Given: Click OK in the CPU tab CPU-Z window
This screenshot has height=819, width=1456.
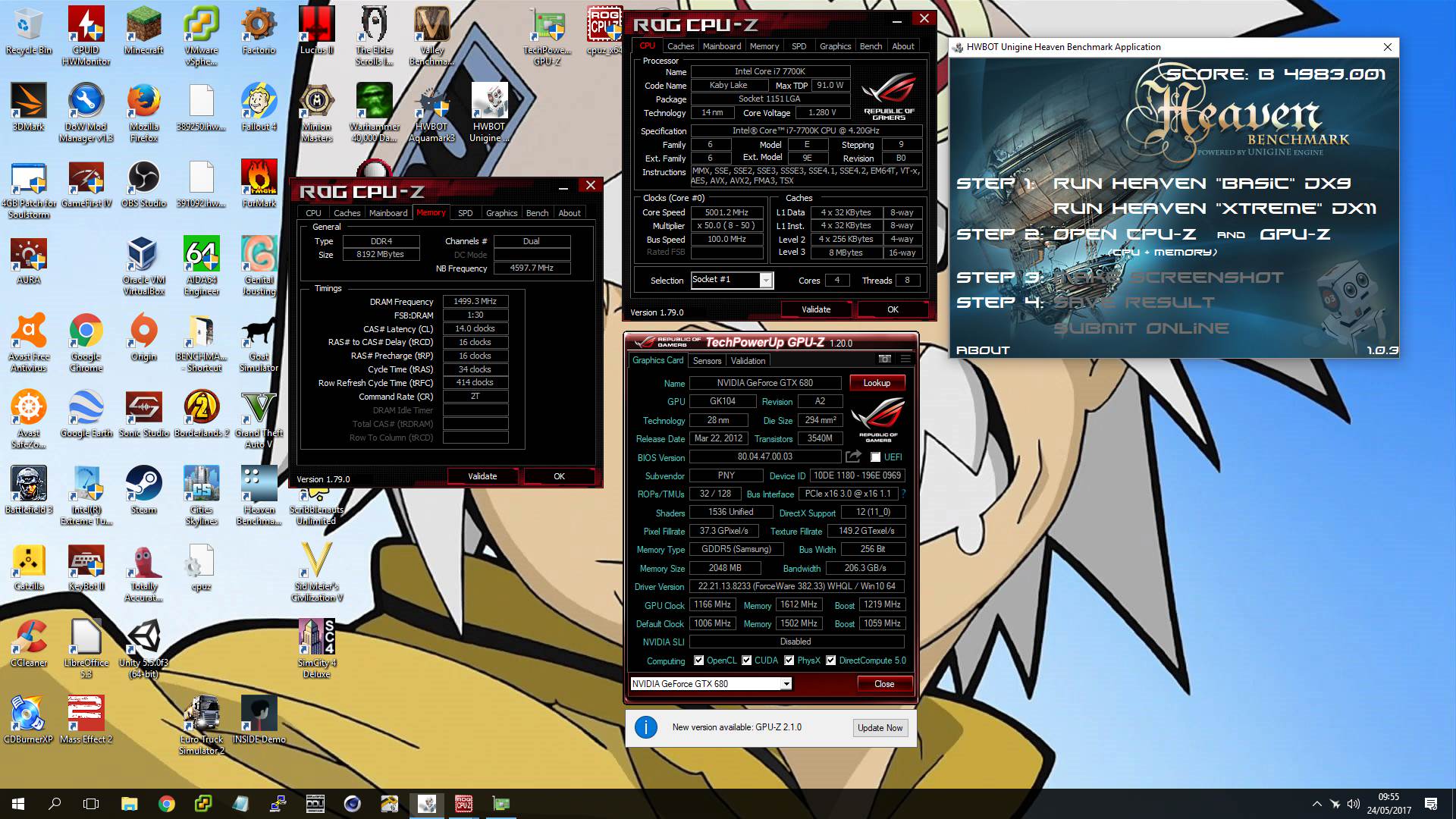Looking at the screenshot, I should pyautogui.click(x=893, y=309).
